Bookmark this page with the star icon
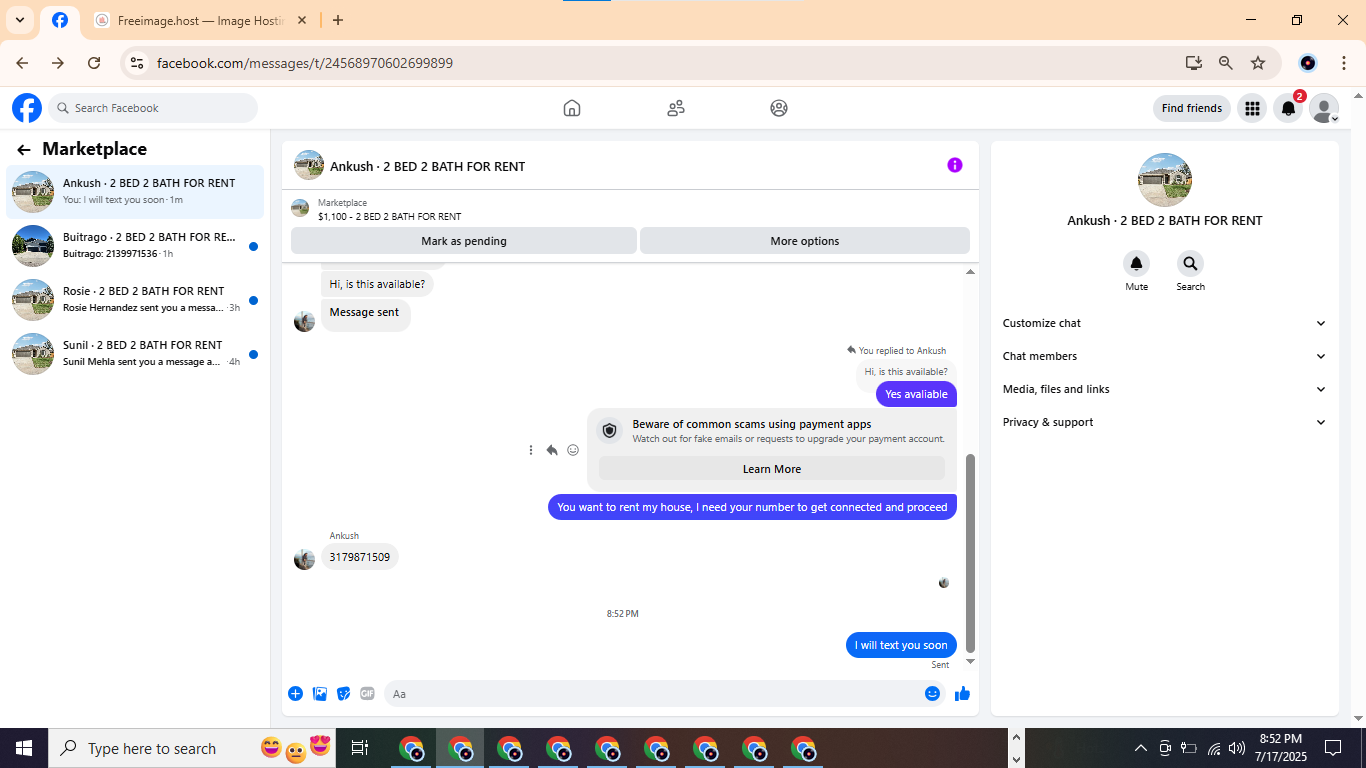Viewport: 1366px width, 768px height. [1258, 63]
